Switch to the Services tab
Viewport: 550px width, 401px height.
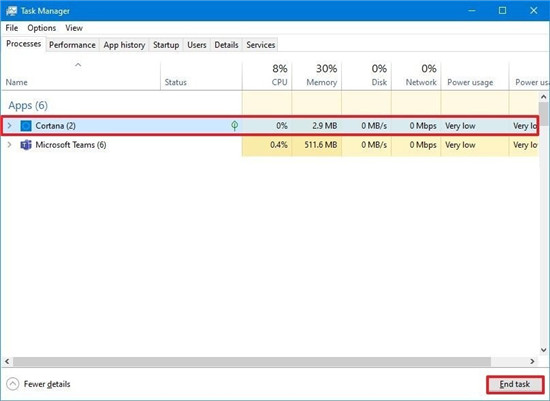pyautogui.click(x=261, y=45)
